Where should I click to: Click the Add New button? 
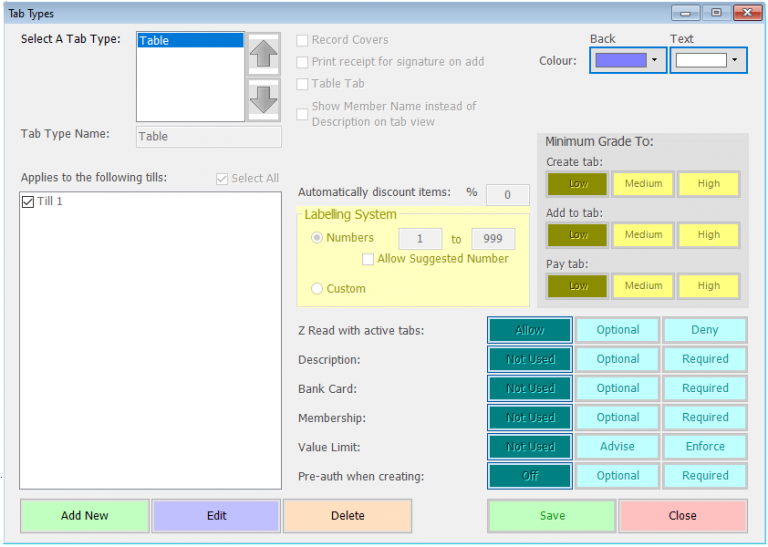85,516
